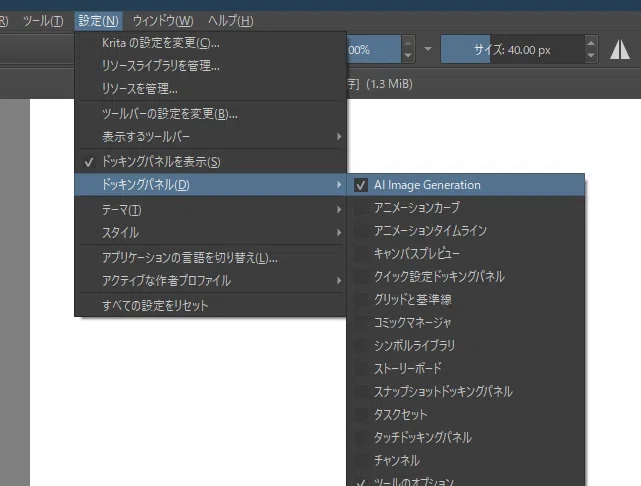Open Krita の設定を変更(C)...
This screenshot has height=486, width=641.
(211, 43)
